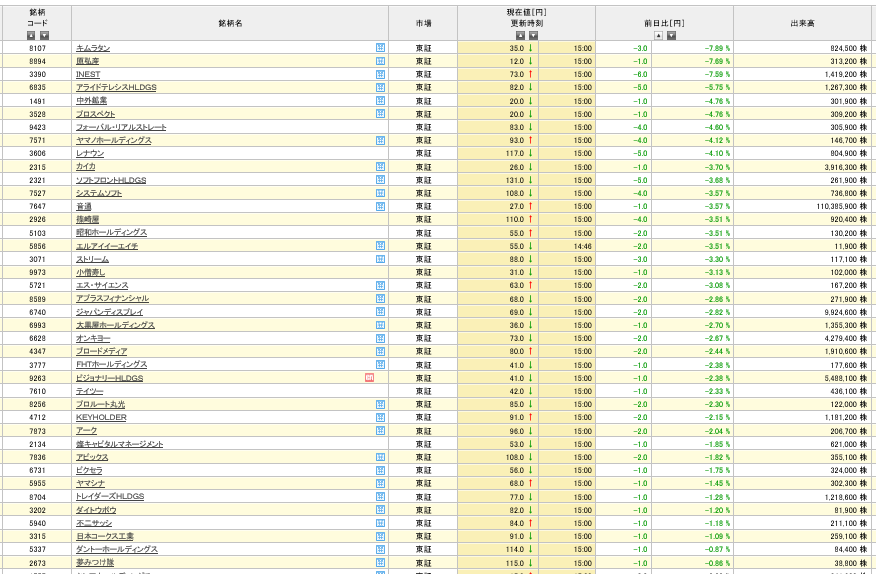The width and height of the screenshot is (876, 574).
Task: Open the 夢みつけ隊 stock link
Action: (95, 563)
